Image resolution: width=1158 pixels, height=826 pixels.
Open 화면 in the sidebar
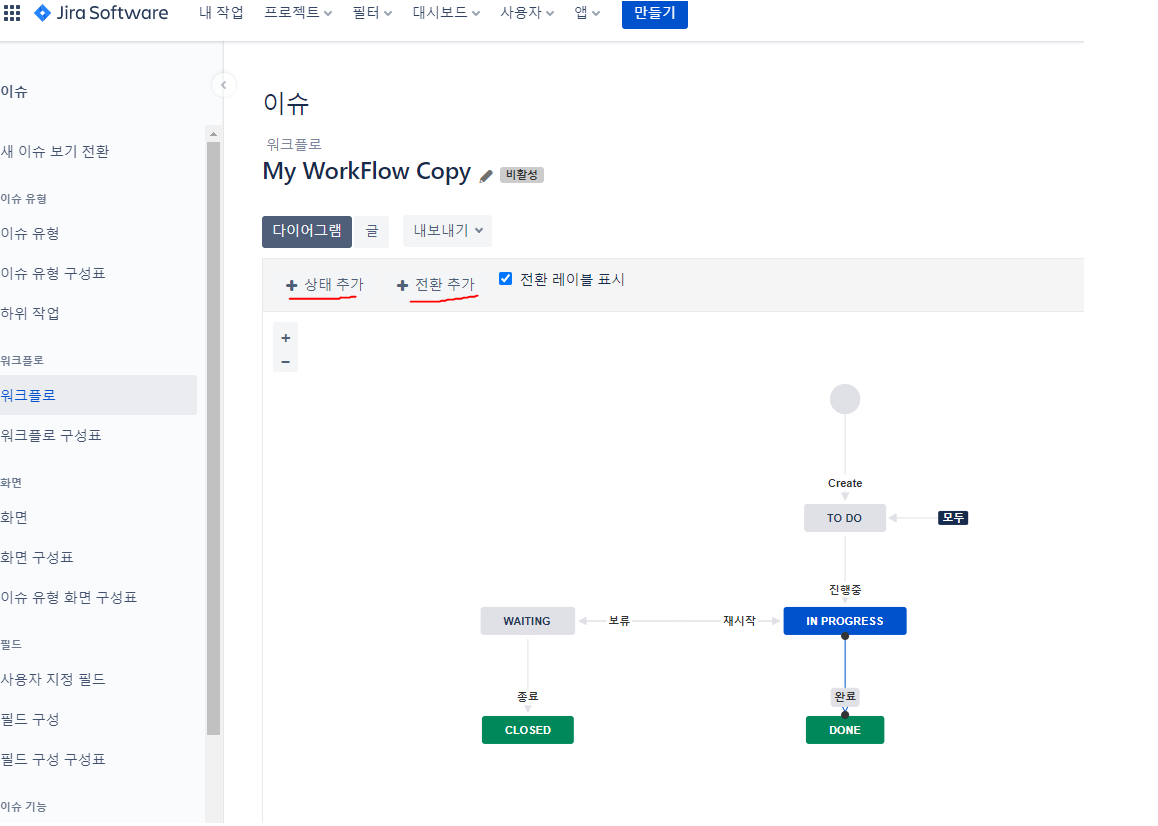coord(14,517)
